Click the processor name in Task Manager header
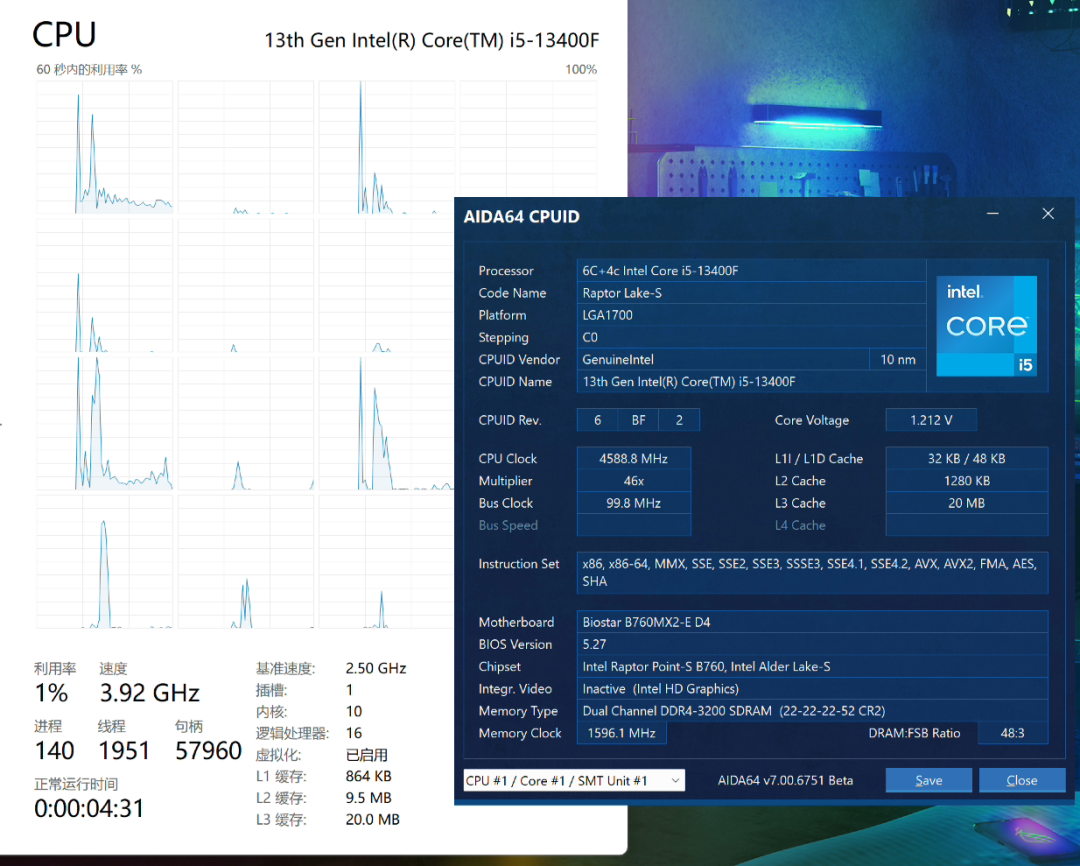The image size is (1080, 866). (432, 41)
